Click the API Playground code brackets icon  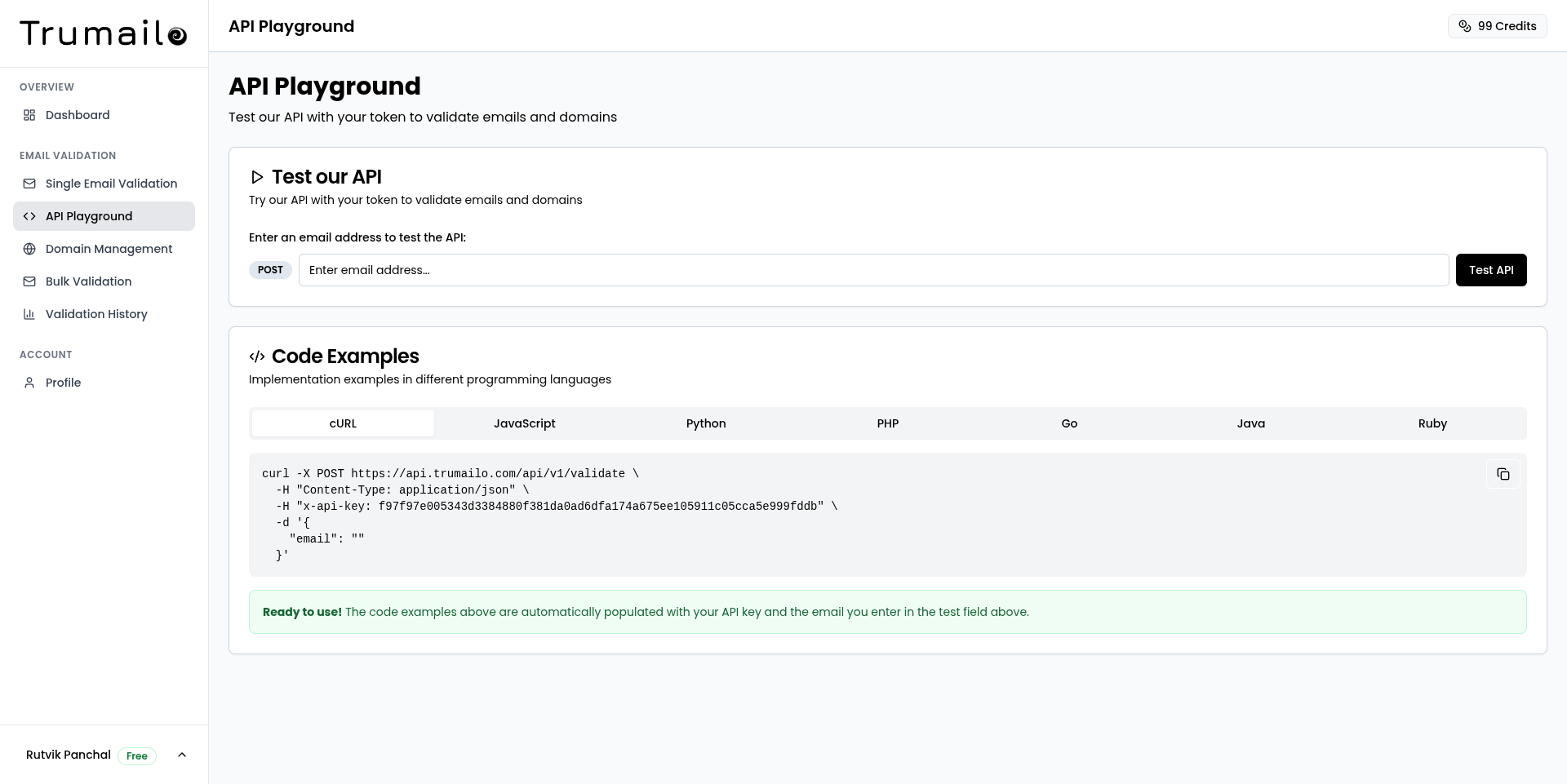[29, 216]
